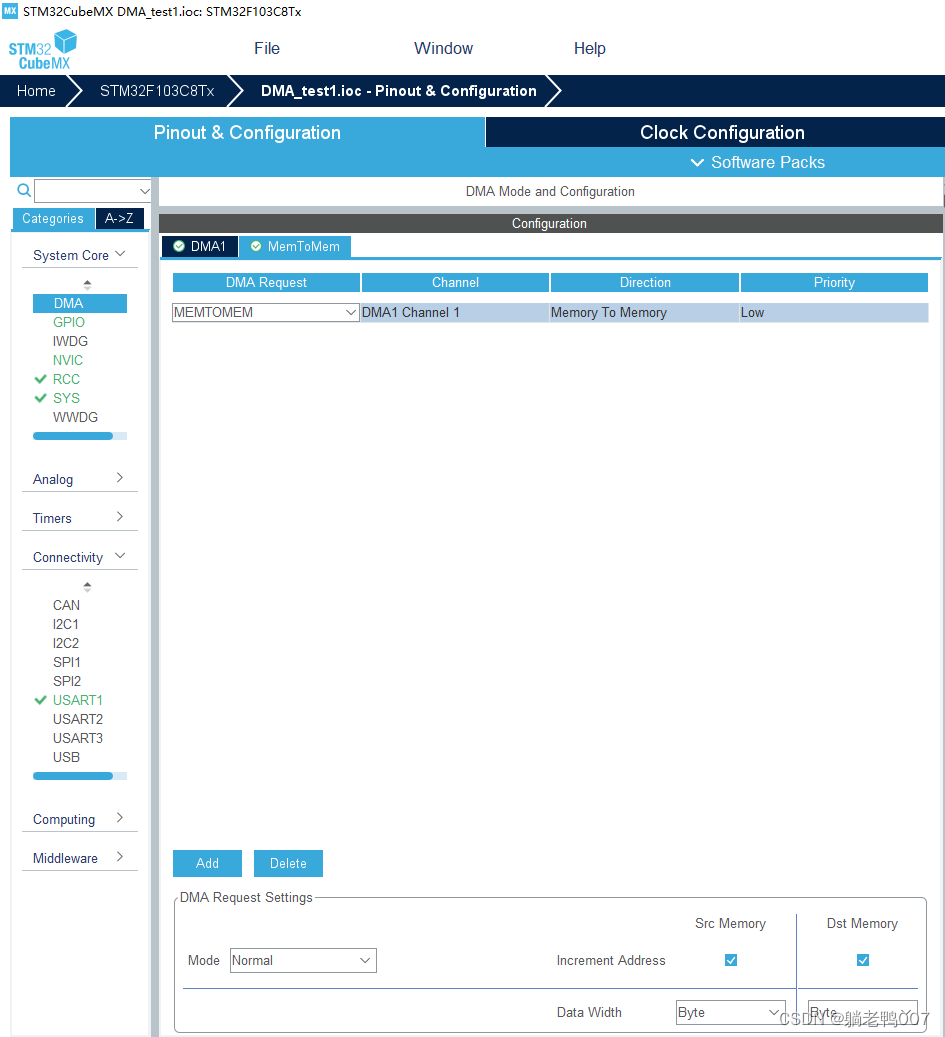The height and width of the screenshot is (1037, 945).
Task: Select RCC in System Core
Action: click(x=66, y=379)
